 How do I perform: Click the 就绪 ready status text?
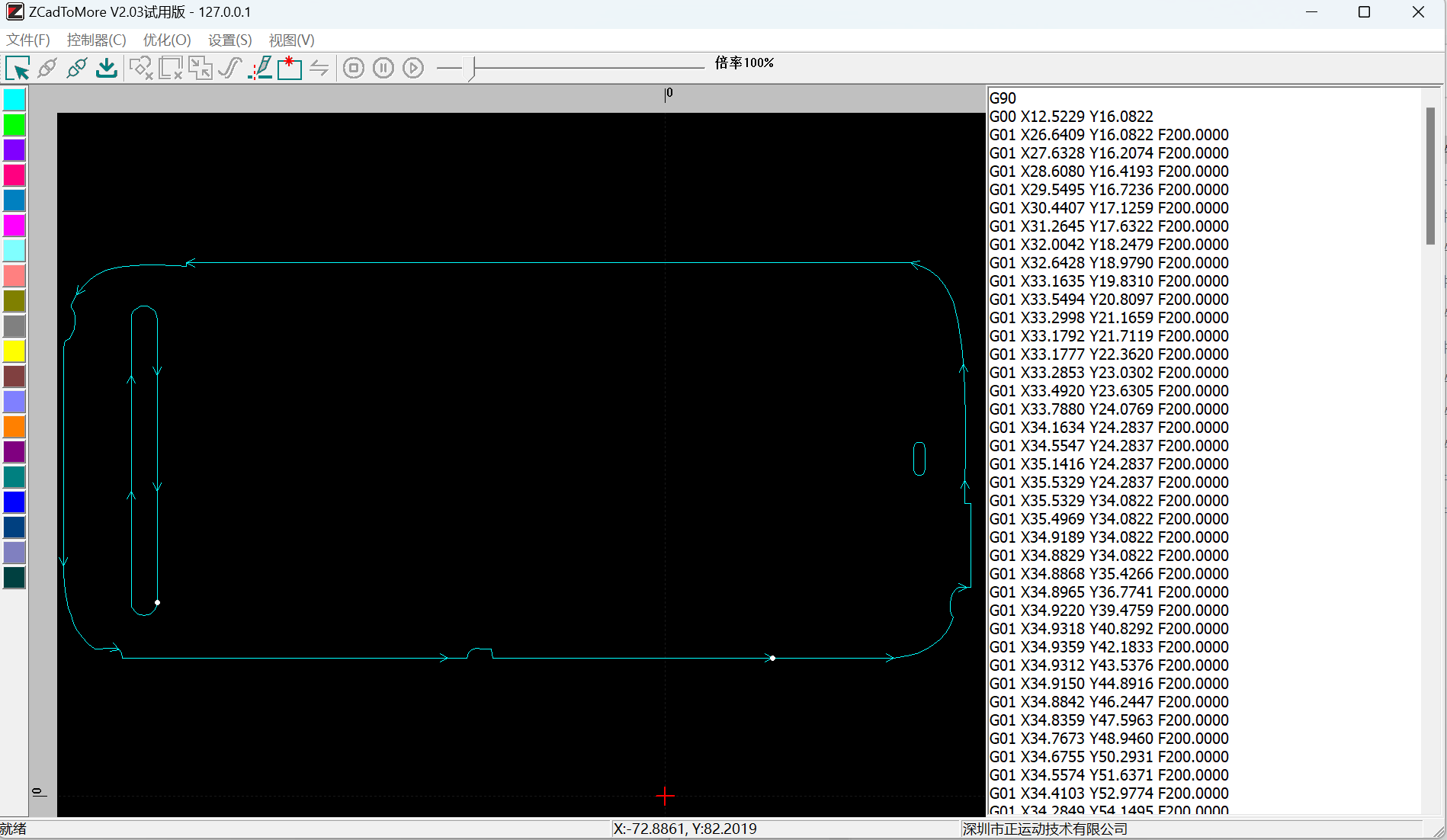pos(14,829)
